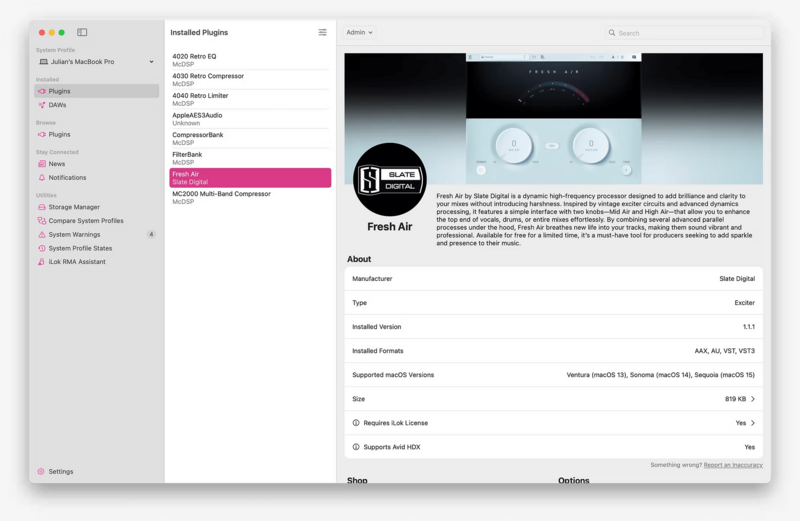This screenshot has width=800, height=521.
Task: Click the Report an Inaccuracy link
Action: (x=733, y=465)
